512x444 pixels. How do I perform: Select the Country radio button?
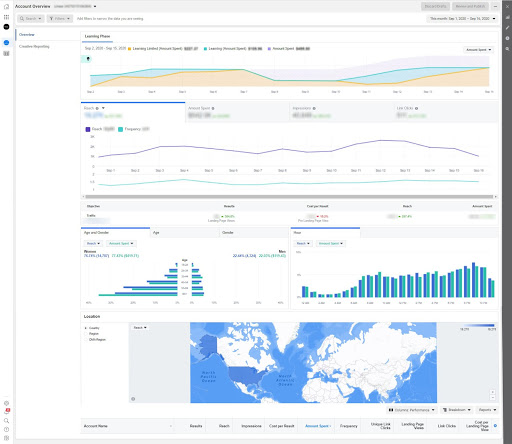[86, 328]
